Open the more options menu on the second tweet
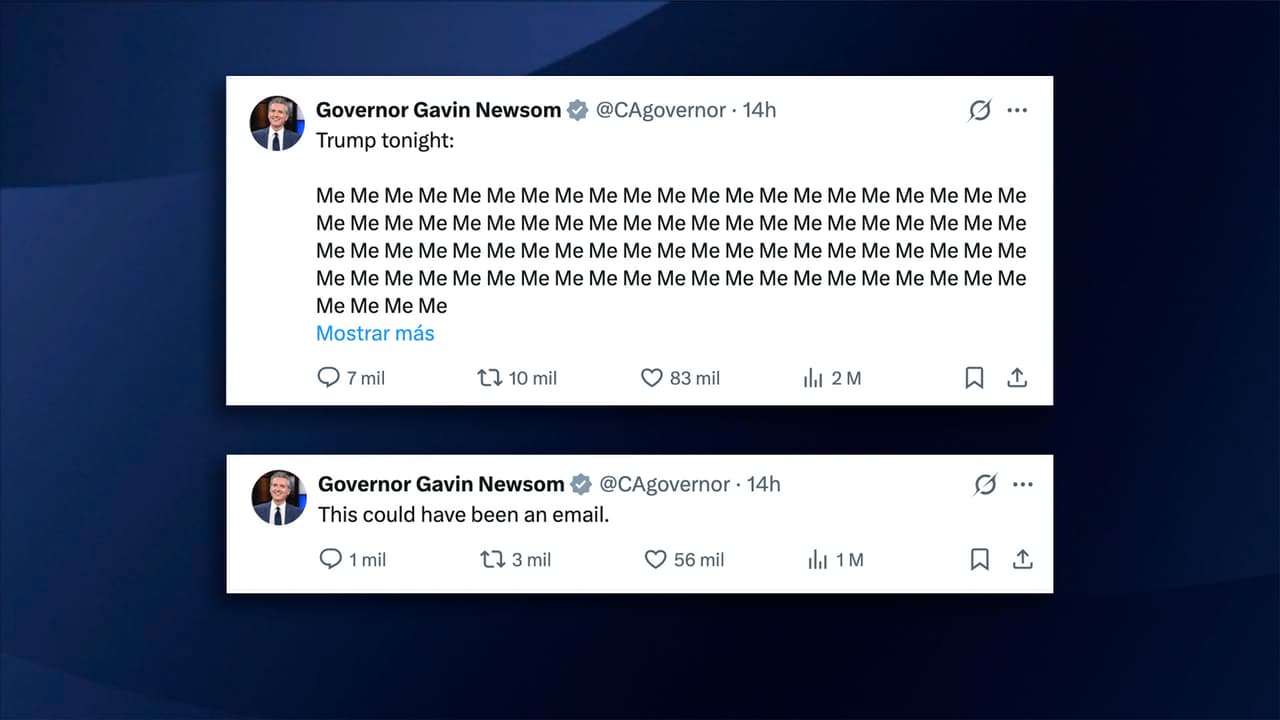The height and width of the screenshot is (720, 1280). (1023, 484)
